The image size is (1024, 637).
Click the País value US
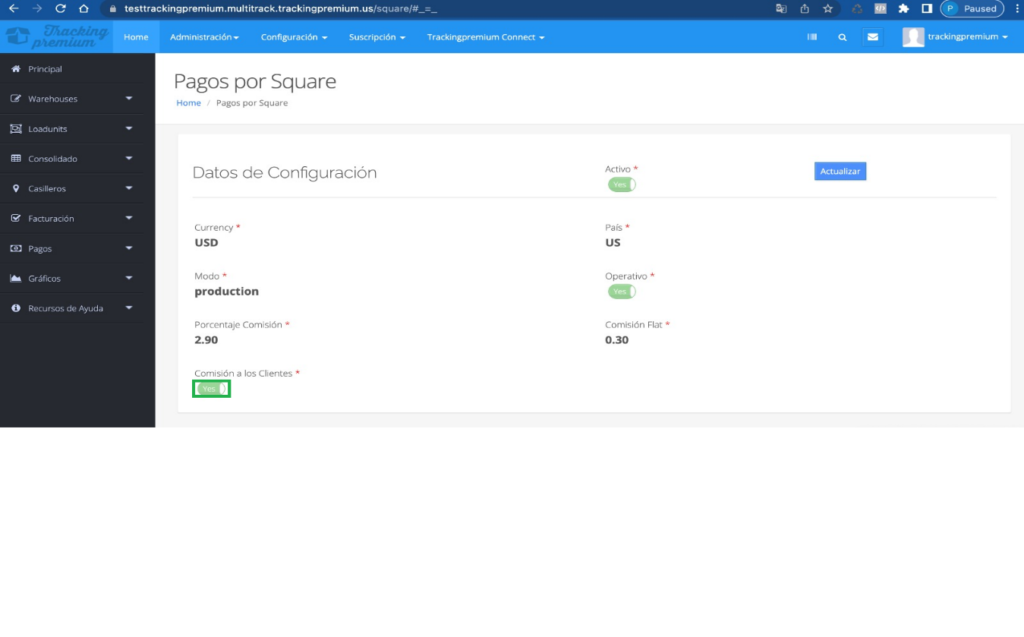[613, 242]
